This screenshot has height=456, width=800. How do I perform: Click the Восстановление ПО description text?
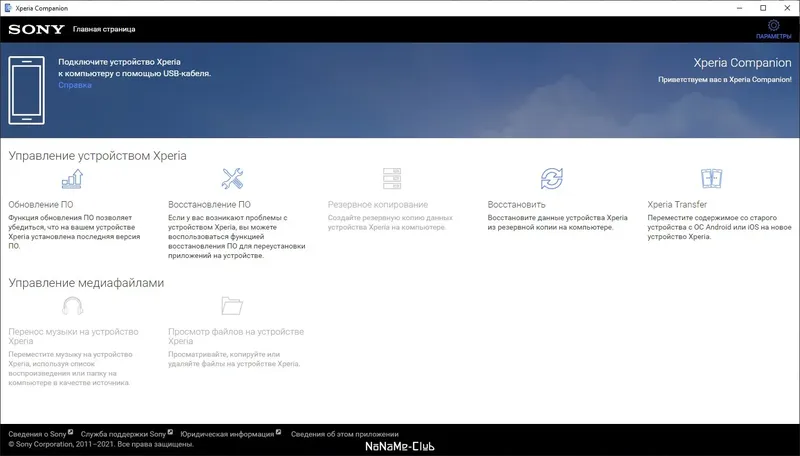237,237
